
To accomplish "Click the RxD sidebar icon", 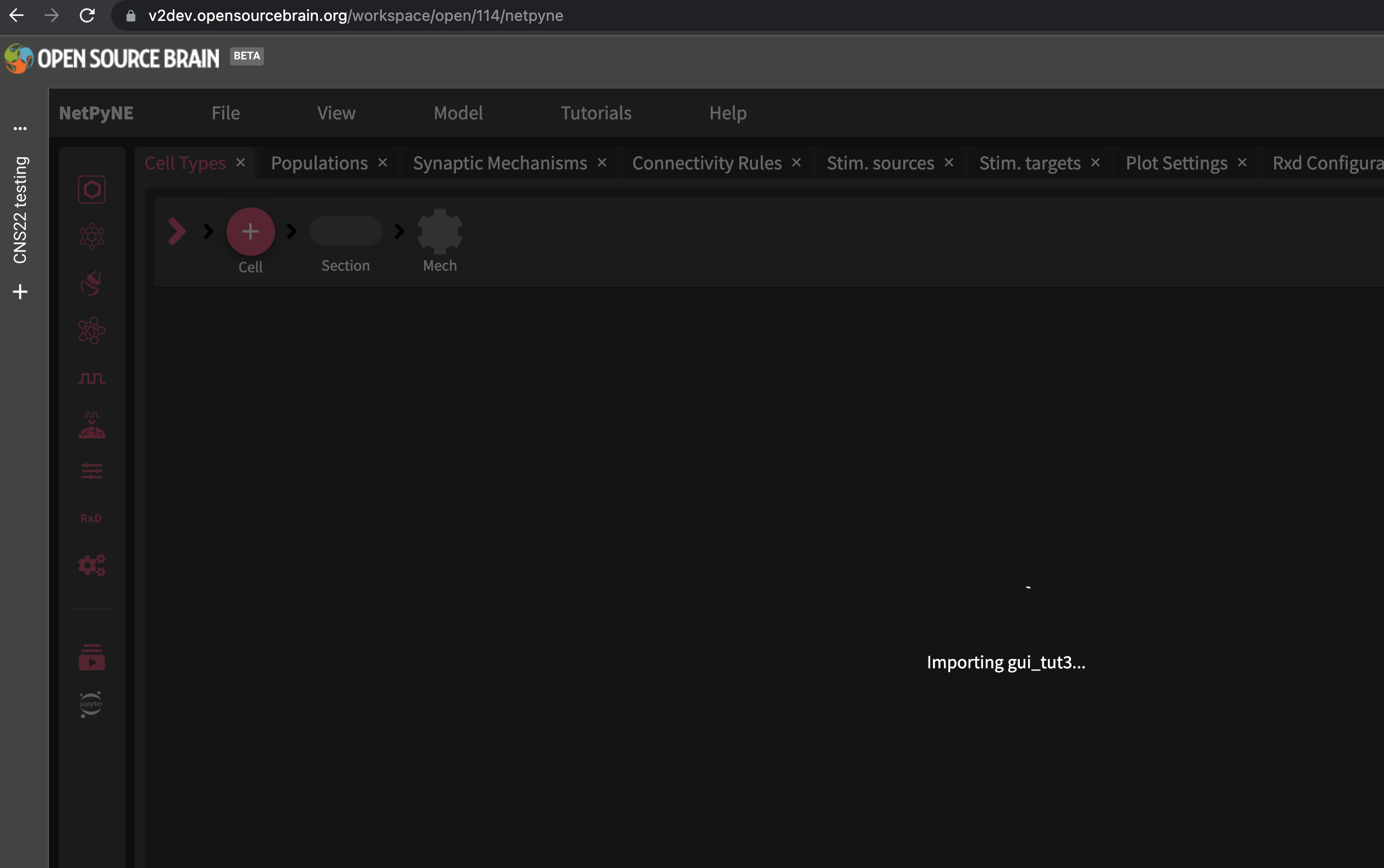I will click(91, 518).
